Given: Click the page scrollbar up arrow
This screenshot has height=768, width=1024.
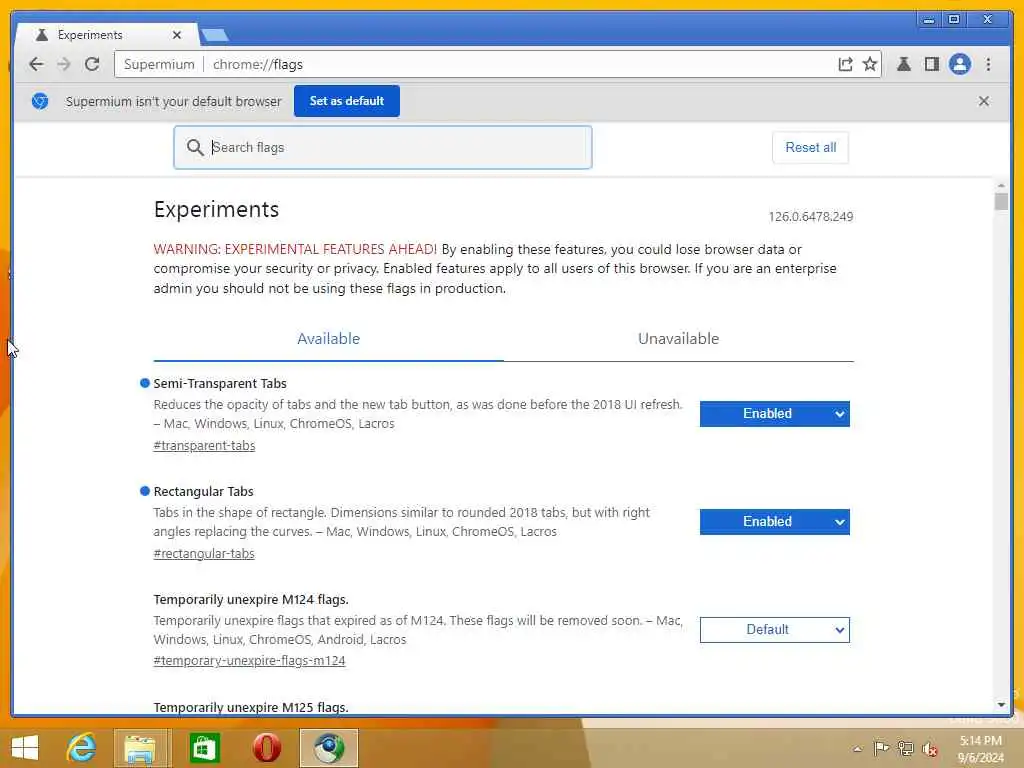Looking at the screenshot, I should 1001,186.
